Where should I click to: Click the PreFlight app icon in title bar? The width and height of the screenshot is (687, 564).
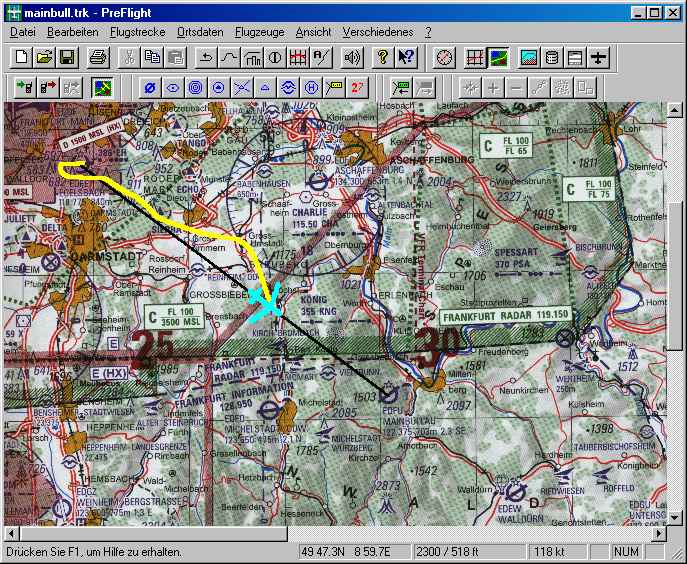(14, 12)
